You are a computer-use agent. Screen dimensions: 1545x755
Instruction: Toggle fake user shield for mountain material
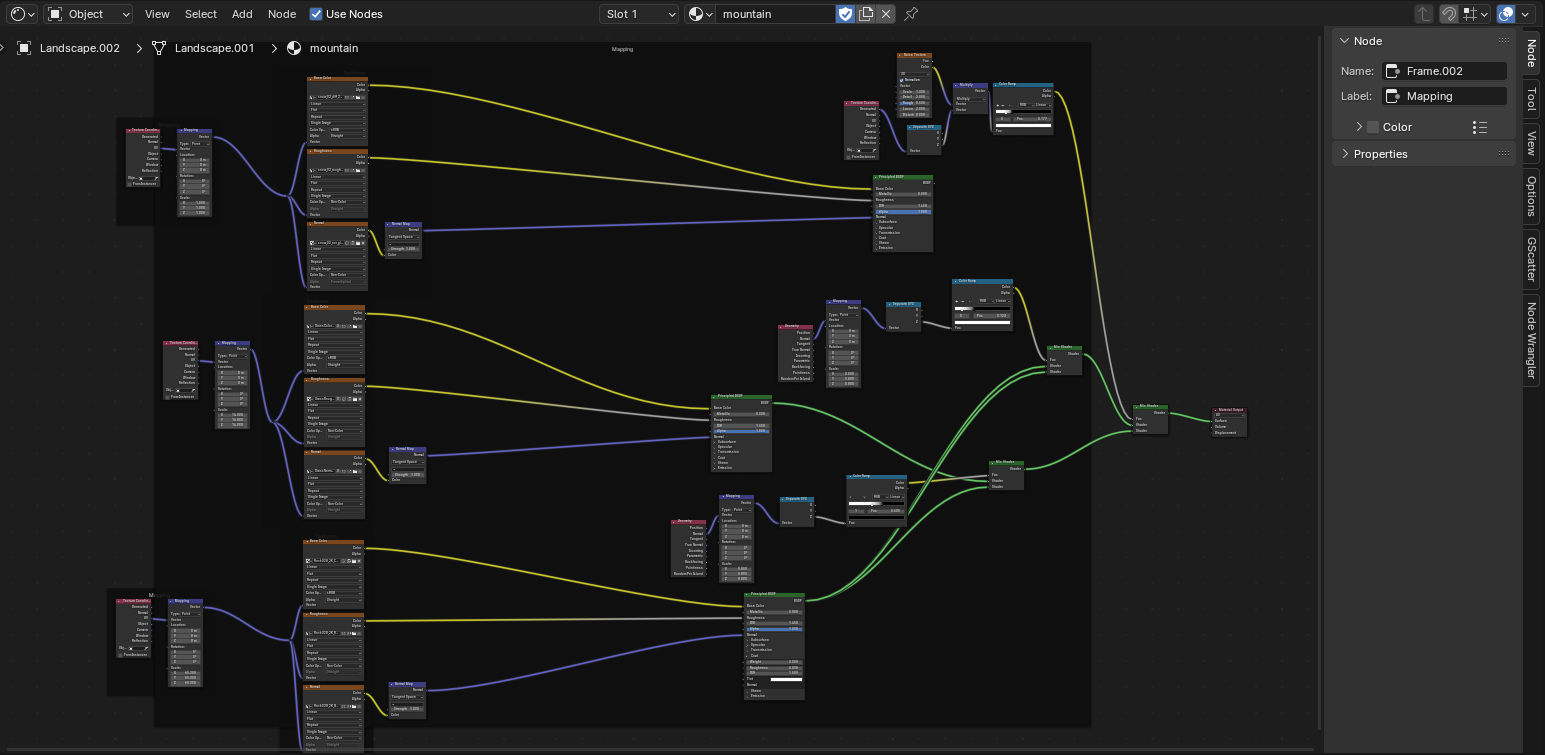(x=846, y=14)
